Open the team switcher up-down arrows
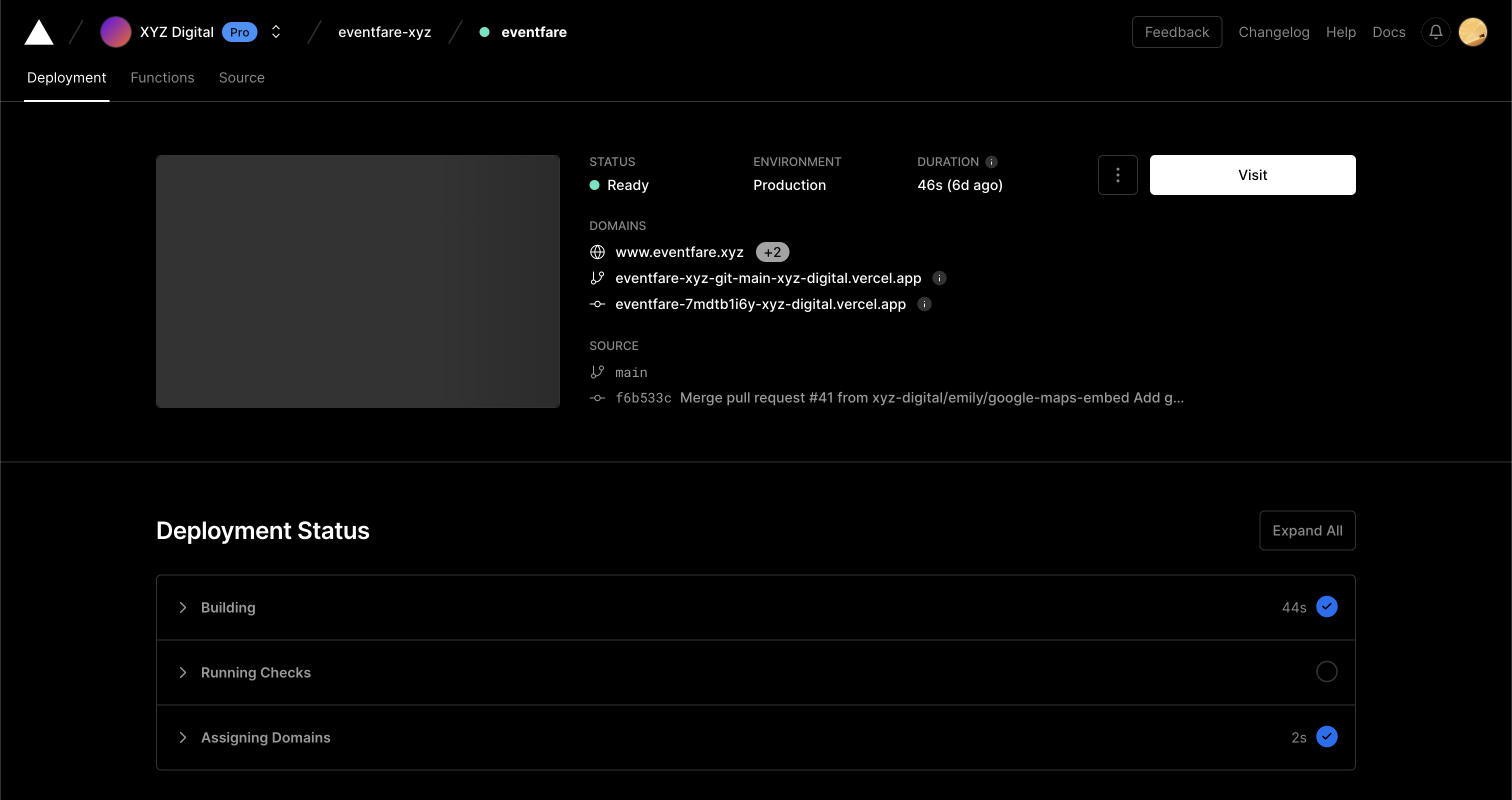Screen dimensions: 1512x800 (276, 31)
